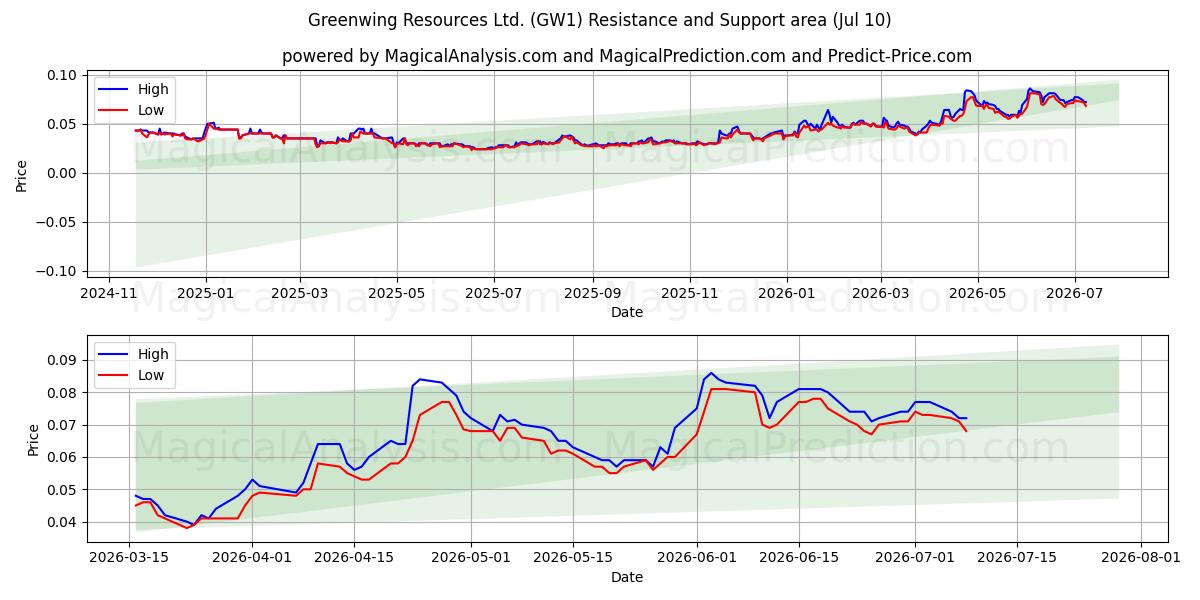Screen dimensions: 1200x600
Task: Click the −0.10 price tick in top chart
Action: click(x=57, y=272)
